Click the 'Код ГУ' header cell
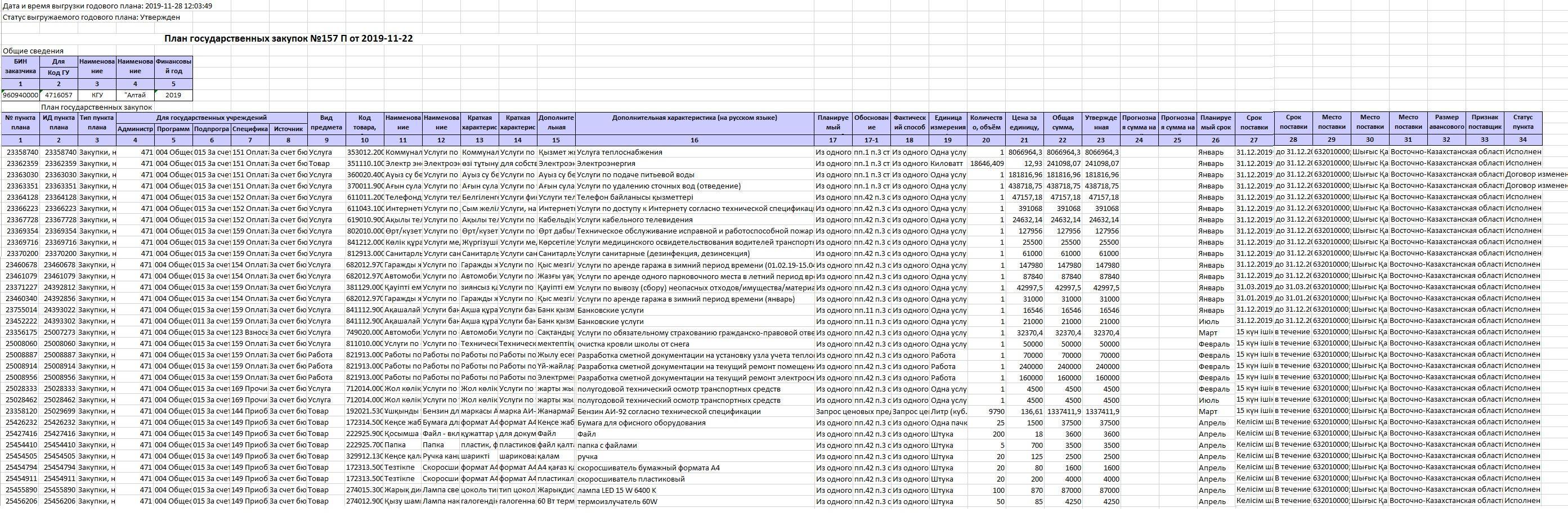Image resolution: width=1568 pixels, height=521 pixels. (x=59, y=73)
